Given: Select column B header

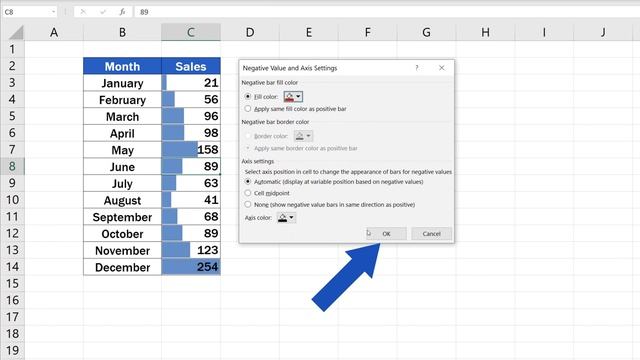Looking at the screenshot, I should pyautogui.click(x=122, y=32).
